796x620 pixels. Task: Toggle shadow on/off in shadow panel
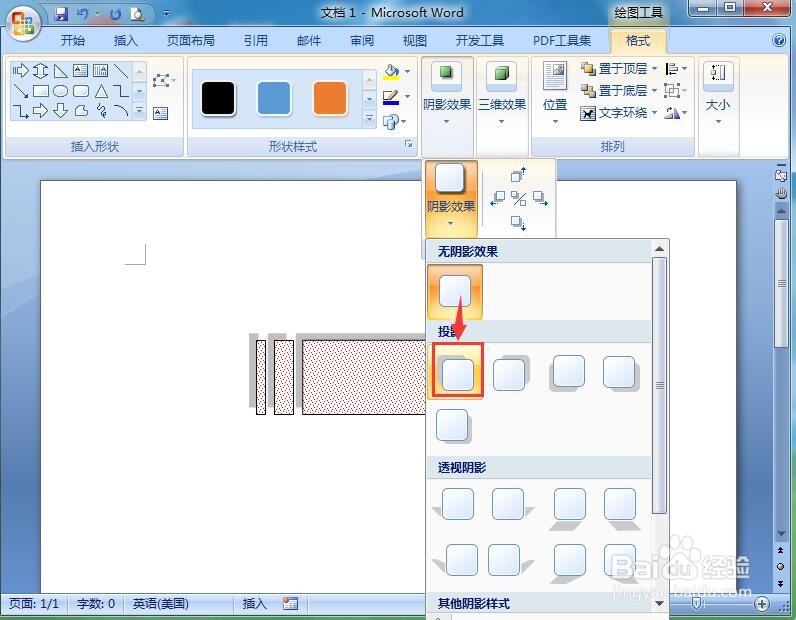(518, 199)
